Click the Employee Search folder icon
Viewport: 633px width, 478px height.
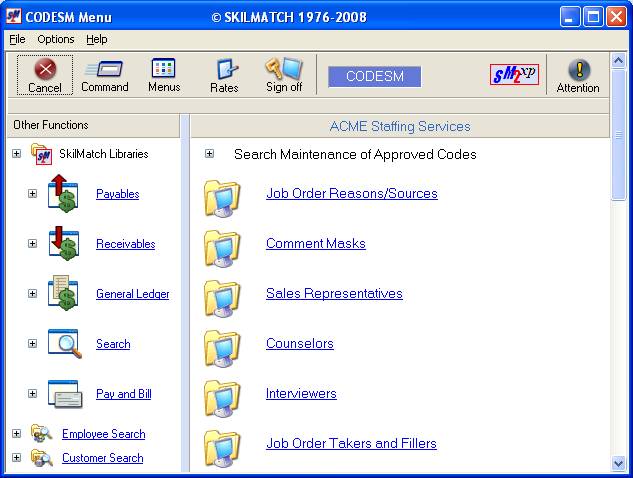coord(41,434)
